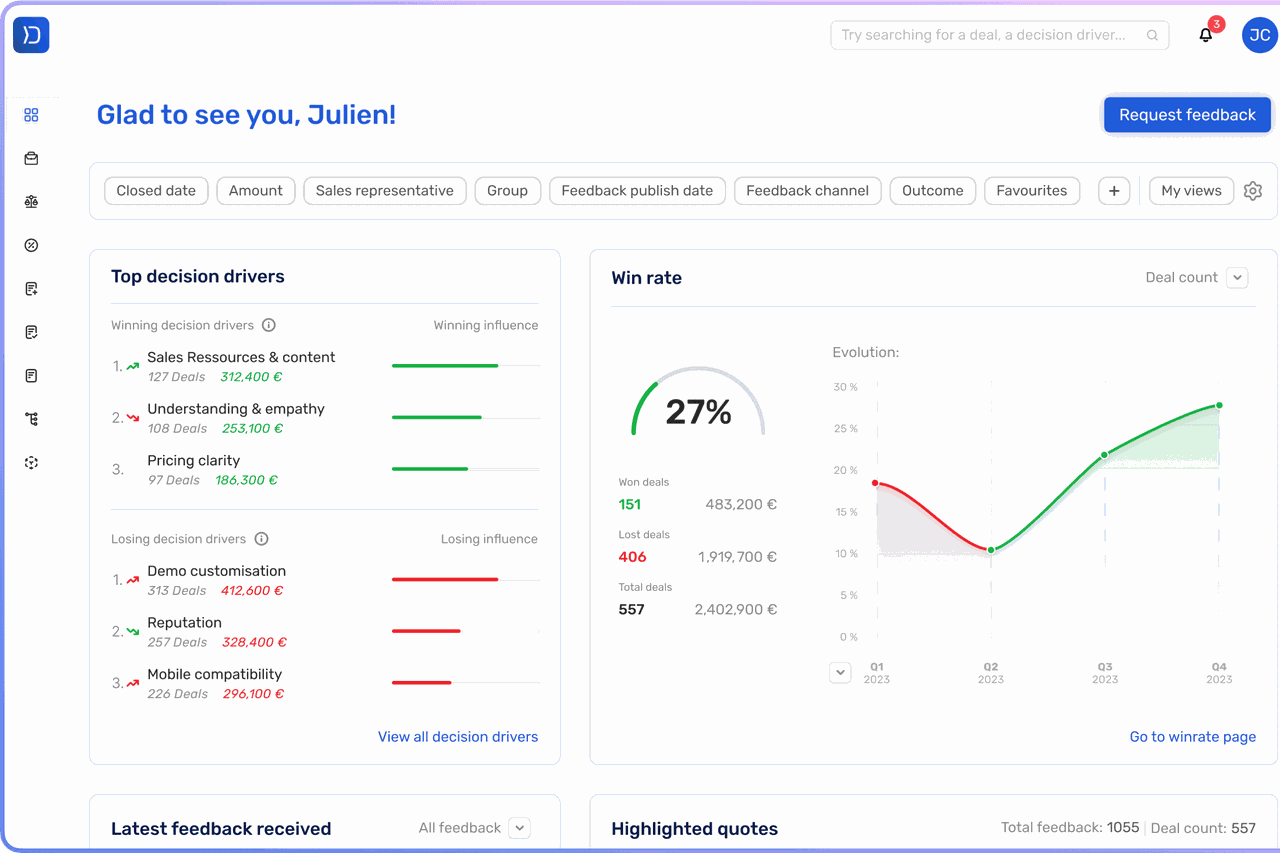Select the Closed date filter
Viewport: 1280px width, 853px height.
(156, 191)
